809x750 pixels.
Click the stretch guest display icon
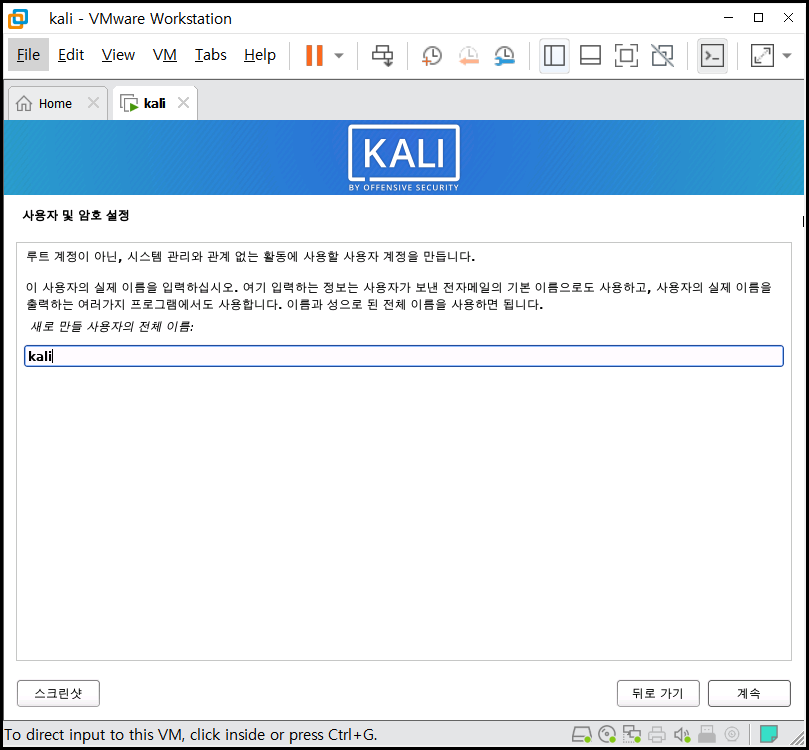[762, 55]
